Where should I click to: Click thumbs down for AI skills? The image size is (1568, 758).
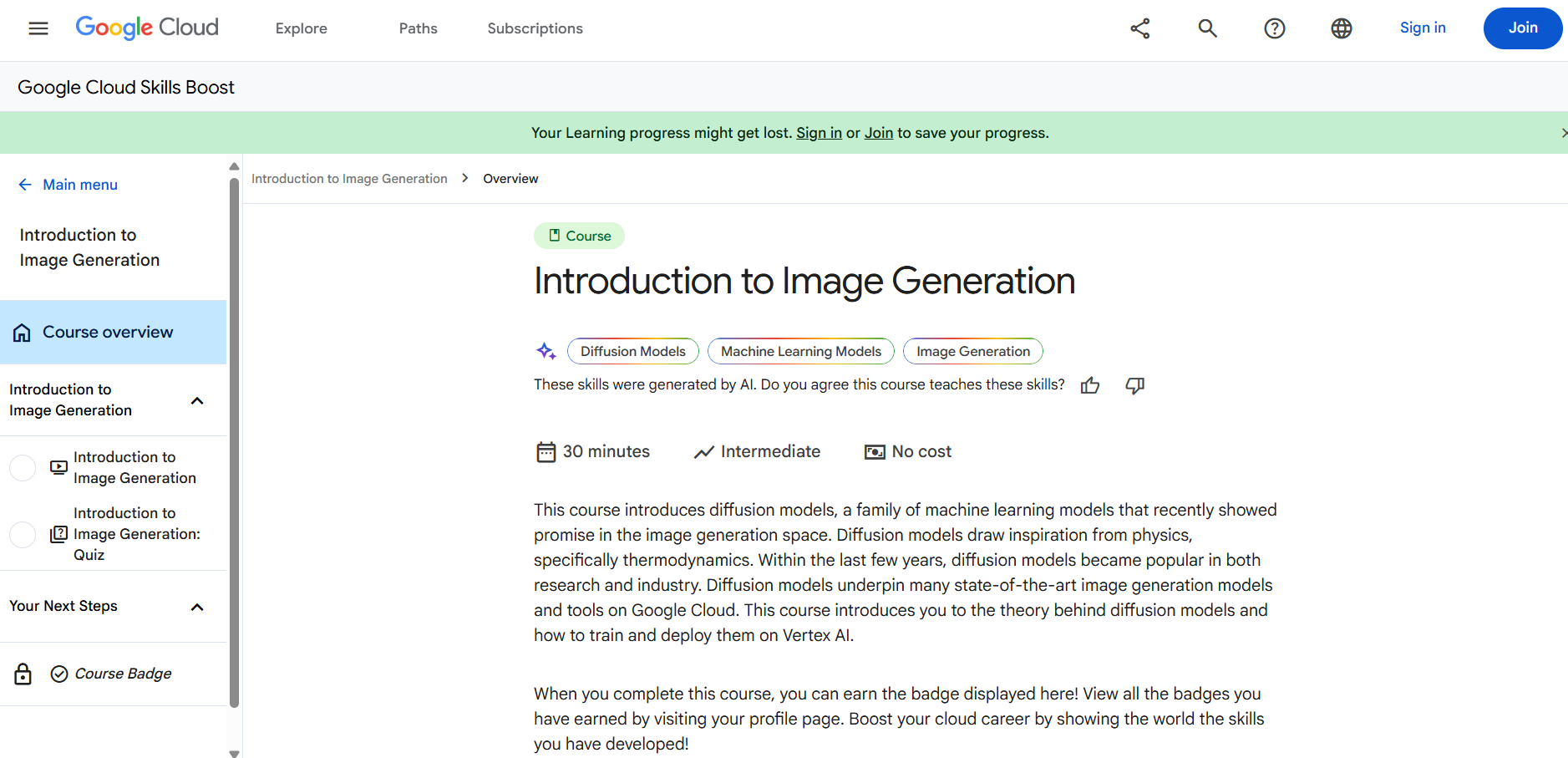pos(1134,385)
